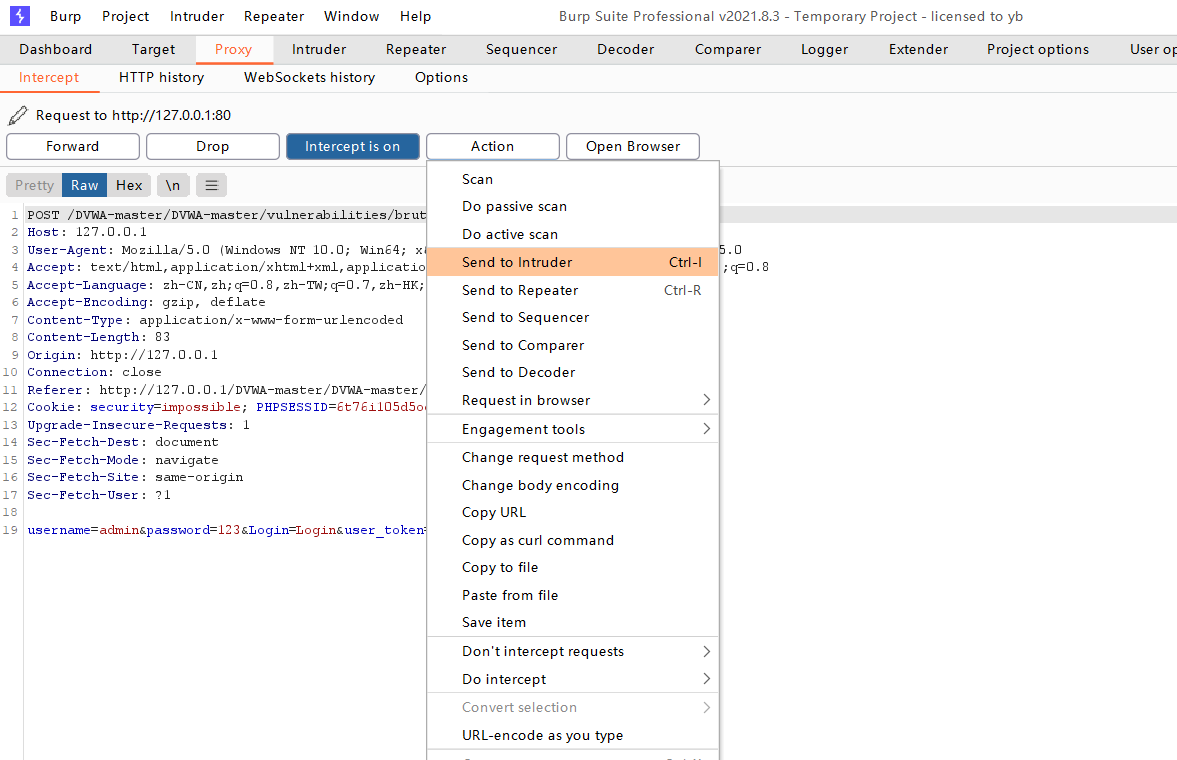Click the Content-Length: 83 header line

(99, 337)
